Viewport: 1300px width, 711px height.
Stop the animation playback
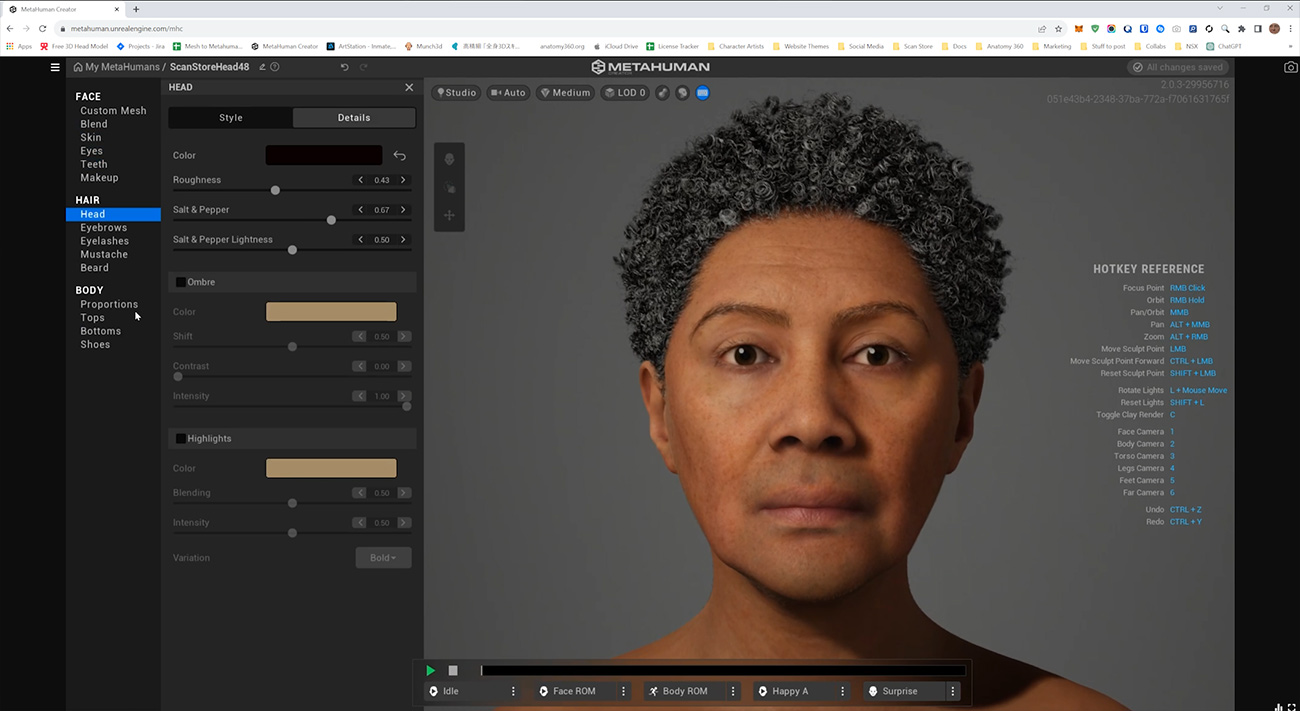(x=453, y=670)
